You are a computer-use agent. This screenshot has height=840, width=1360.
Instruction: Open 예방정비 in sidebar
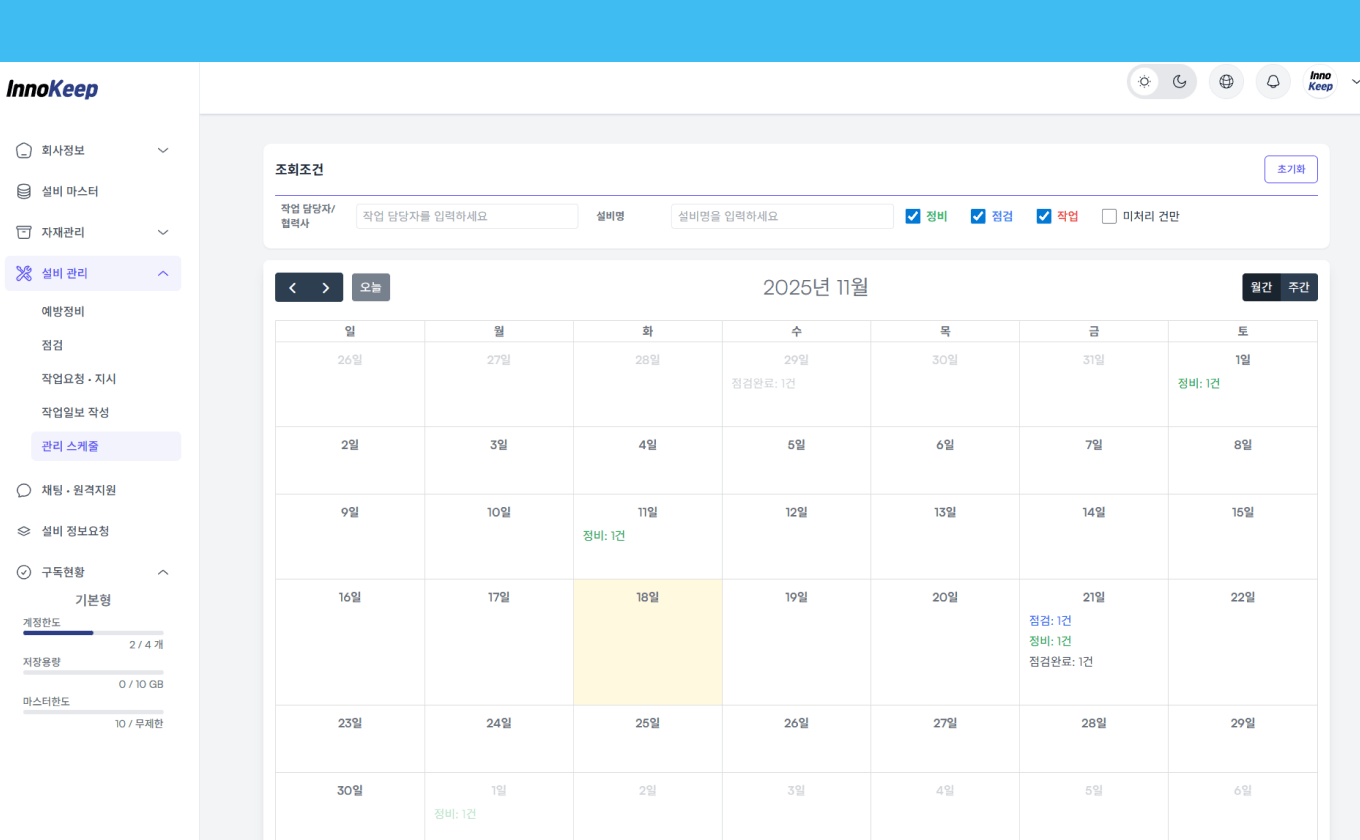[x=63, y=312]
